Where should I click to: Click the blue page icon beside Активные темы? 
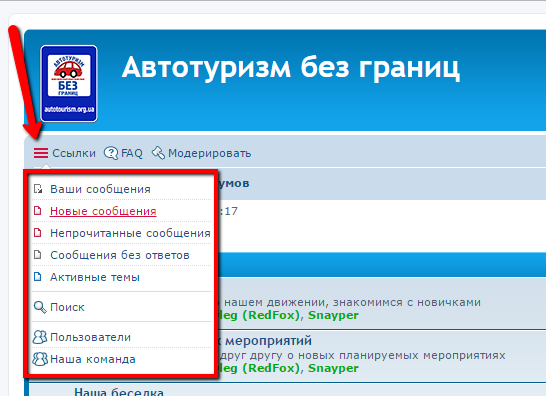[38, 277]
